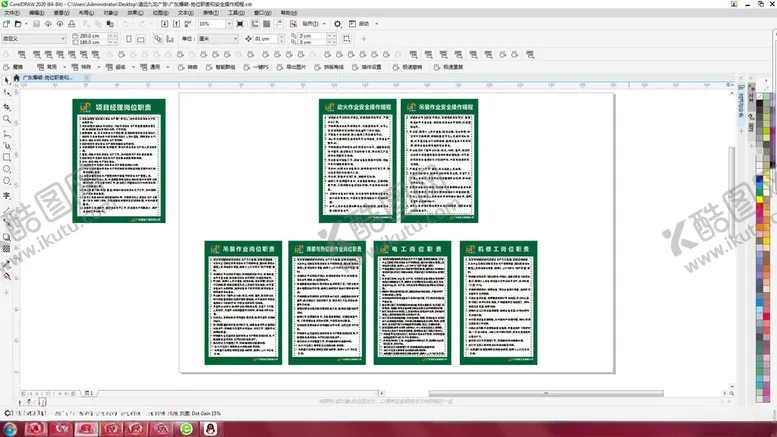Set landscape page orientation
This screenshot has height=437, width=777.
pyautogui.click(x=141, y=39)
